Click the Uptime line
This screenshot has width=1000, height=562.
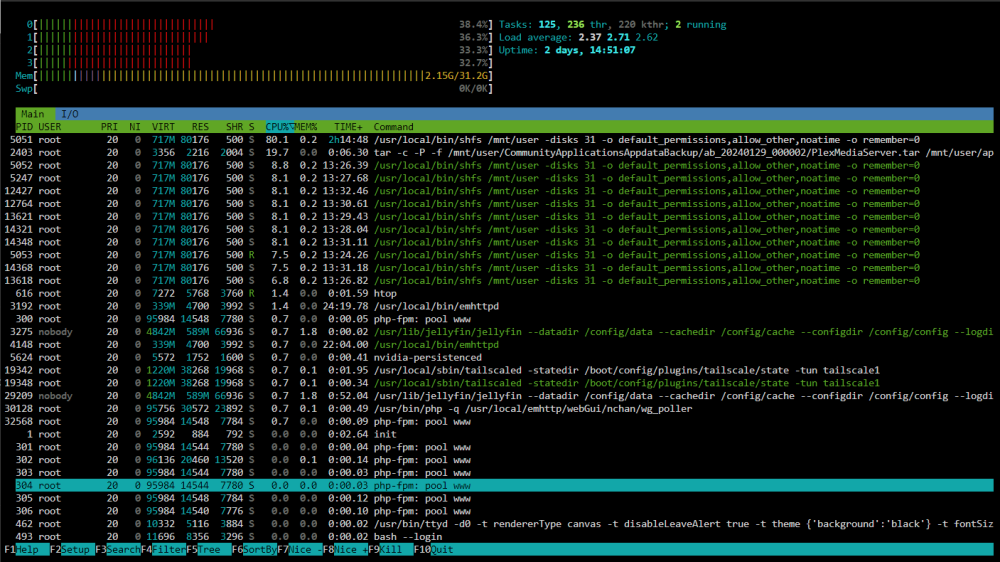pos(567,50)
